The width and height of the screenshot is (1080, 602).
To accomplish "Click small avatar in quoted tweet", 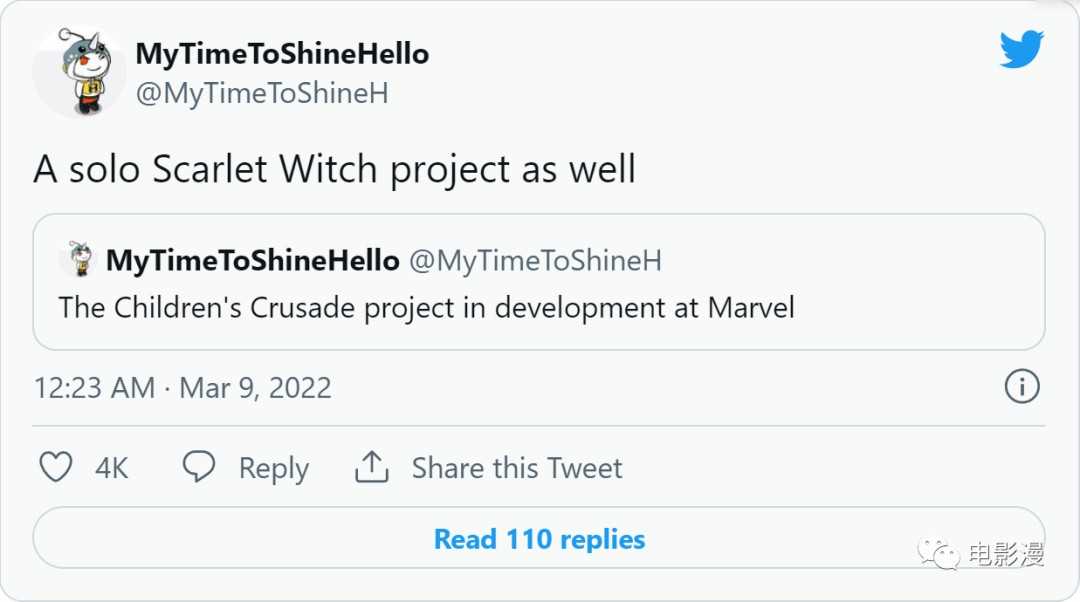I will 76,259.
